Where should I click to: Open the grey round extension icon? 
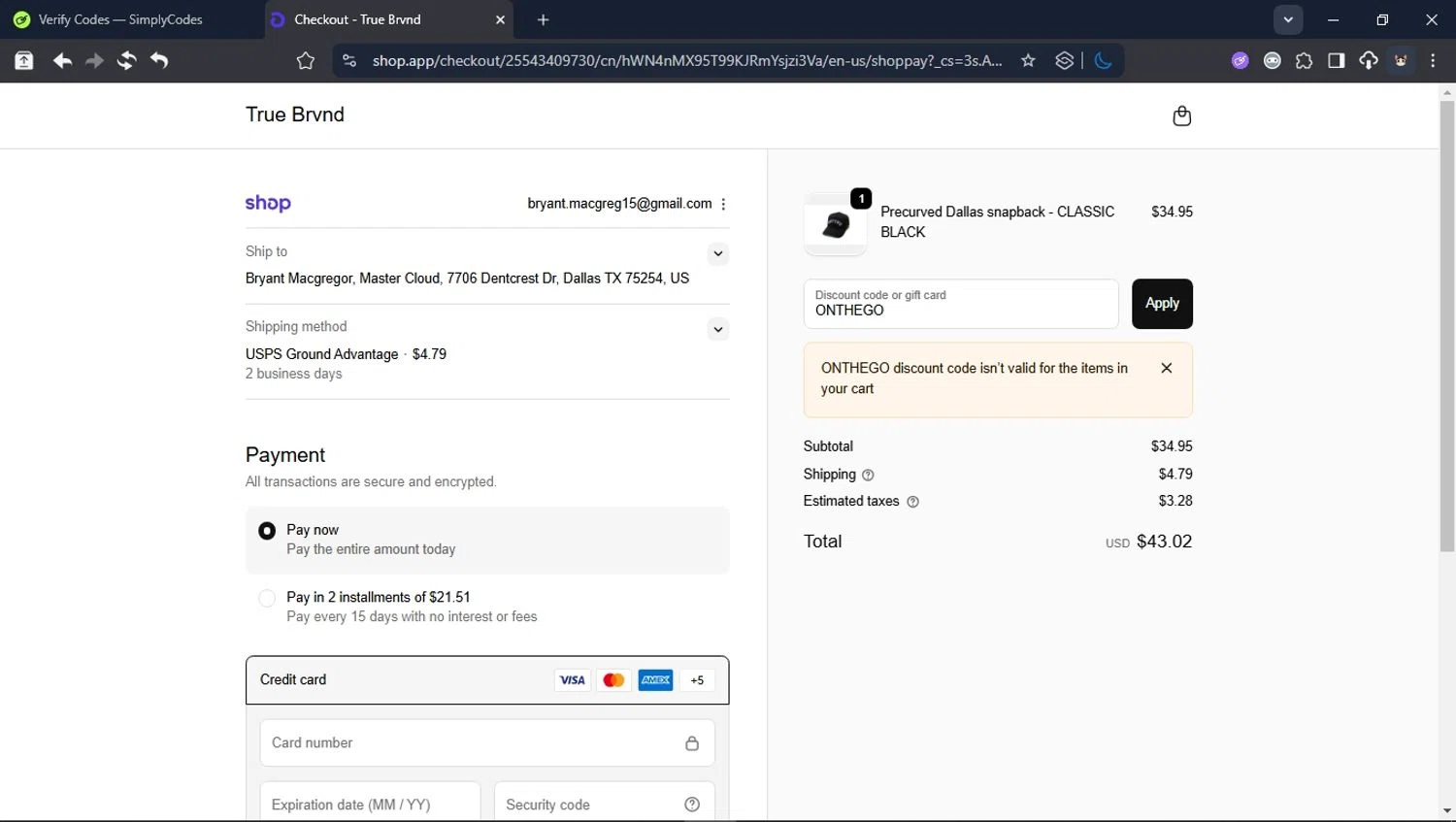pos(1272,60)
